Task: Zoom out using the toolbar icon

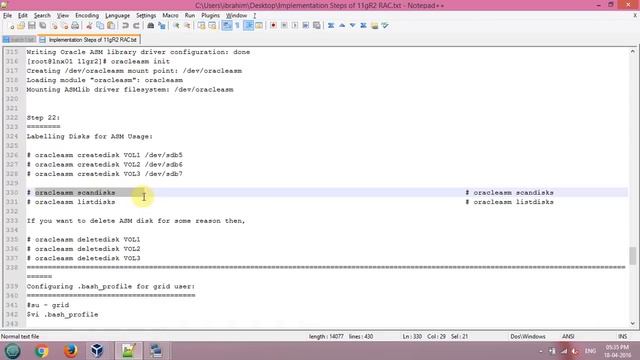Action: coord(187,26)
